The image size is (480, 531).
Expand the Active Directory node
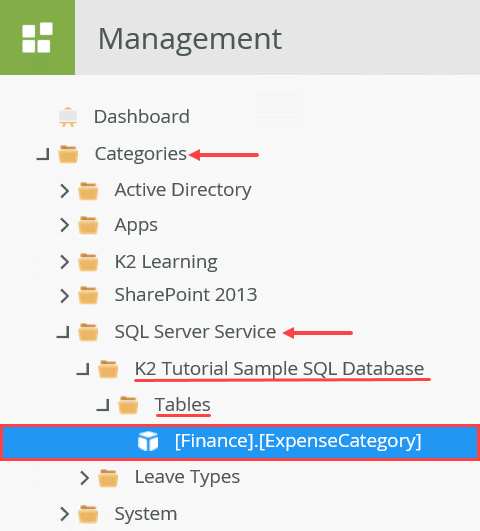[x=64, y=191]
